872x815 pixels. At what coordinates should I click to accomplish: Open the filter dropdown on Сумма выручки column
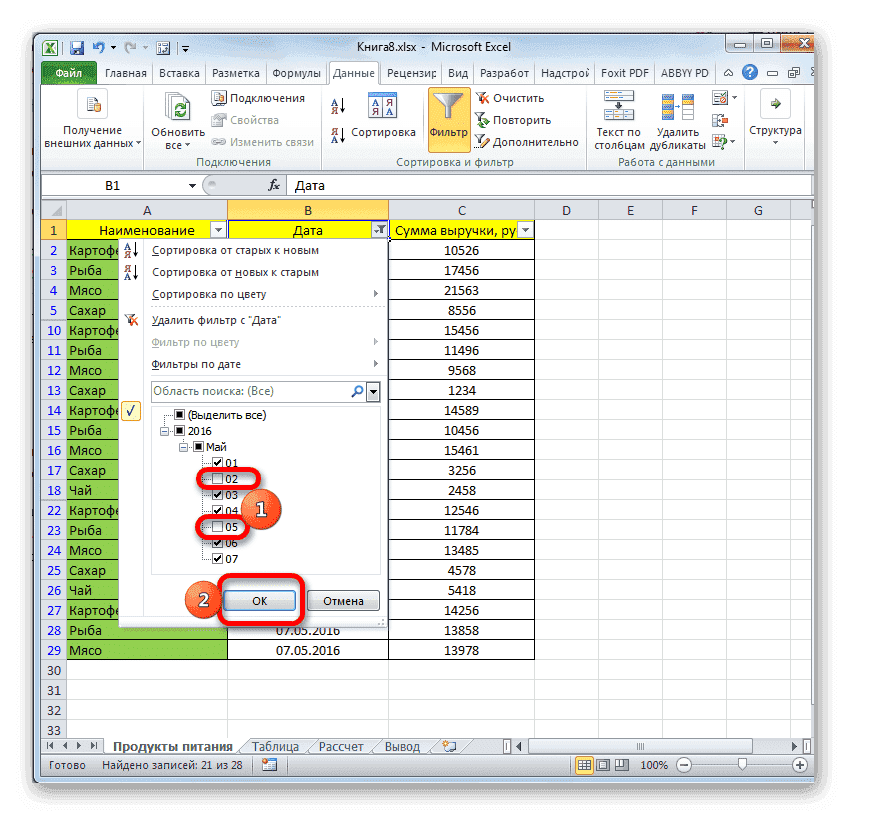click(x=526, y=229)
